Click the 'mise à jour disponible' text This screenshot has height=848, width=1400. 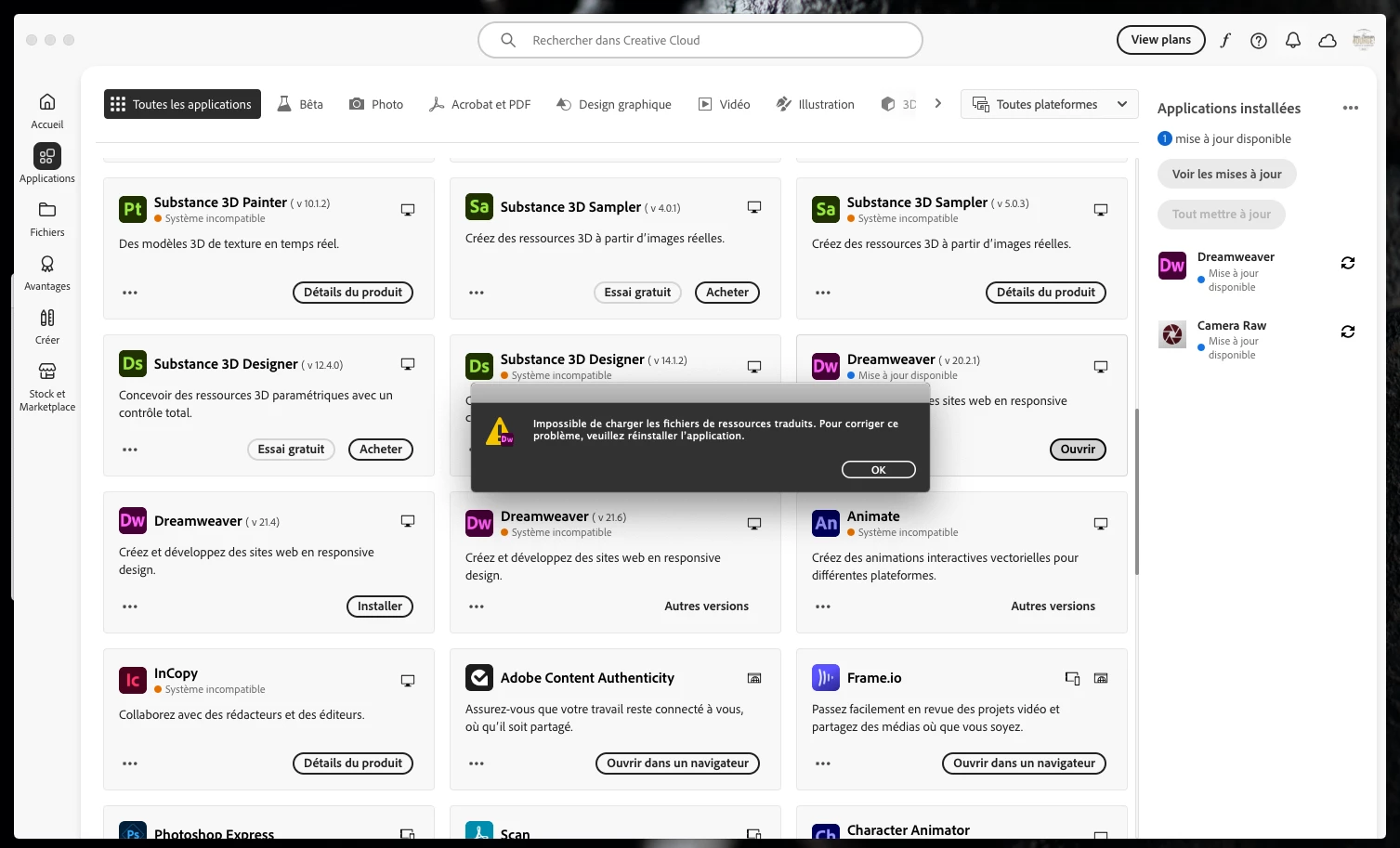pyautogui.click(x=1233, y=138)
